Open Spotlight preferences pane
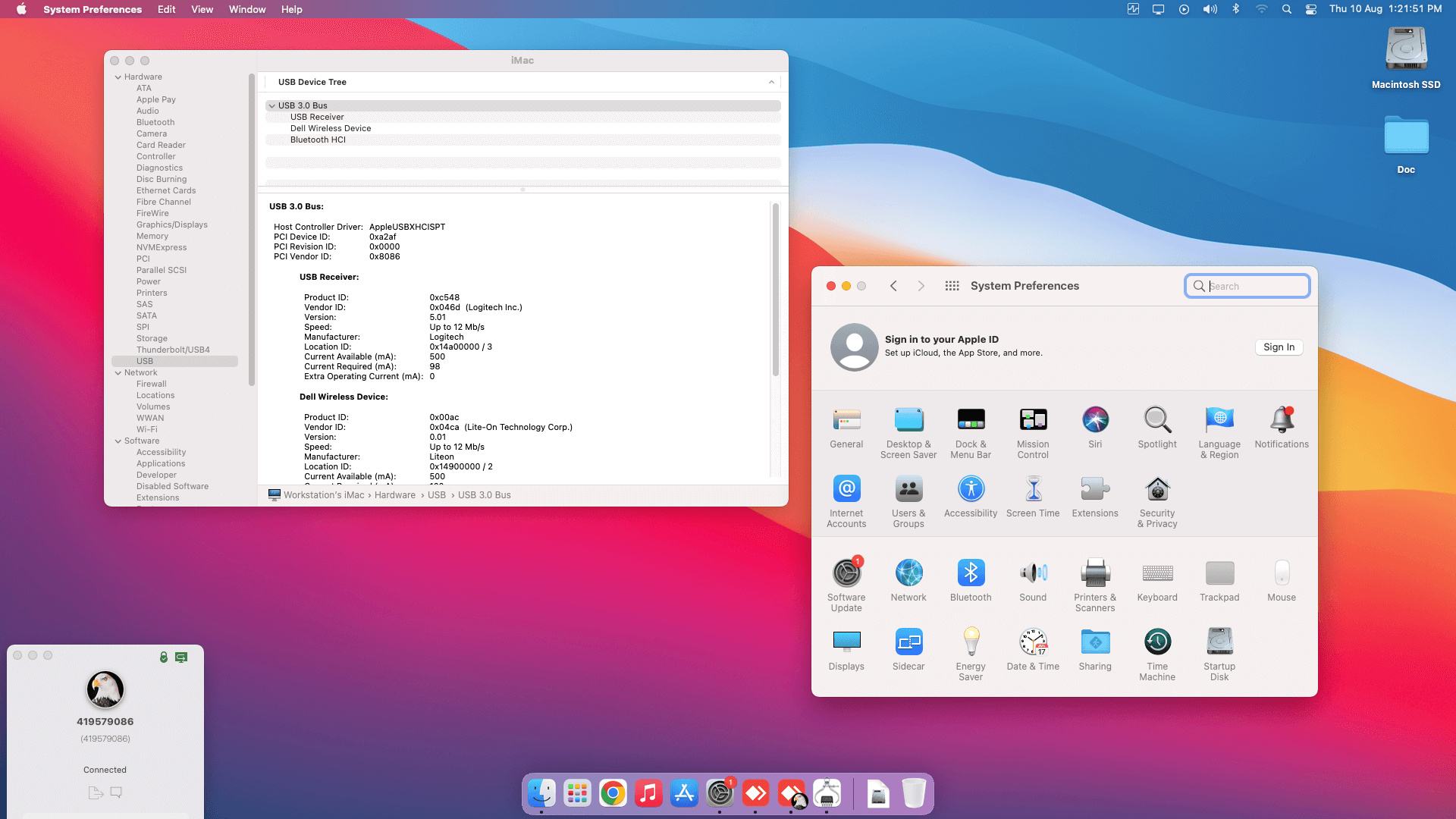This screenshot has width=1456, height=819. click(x=1157, y=428)
